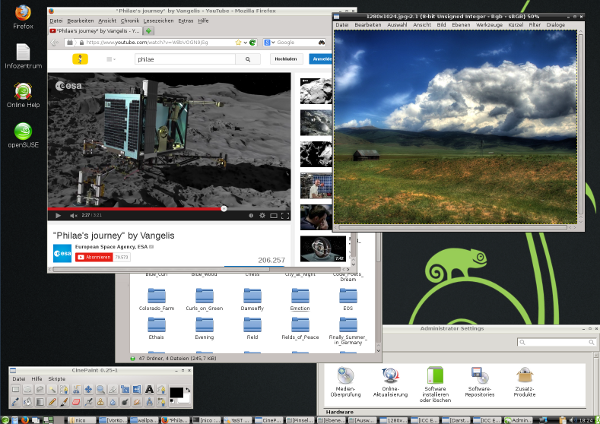This screenshot has width=600, height=424.
Task: Open Software installieren oder löschen
Action: (x=435, y=385)
